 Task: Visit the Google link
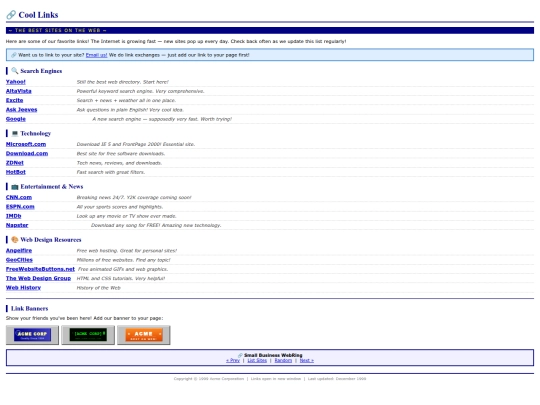(x=16, y=119)
